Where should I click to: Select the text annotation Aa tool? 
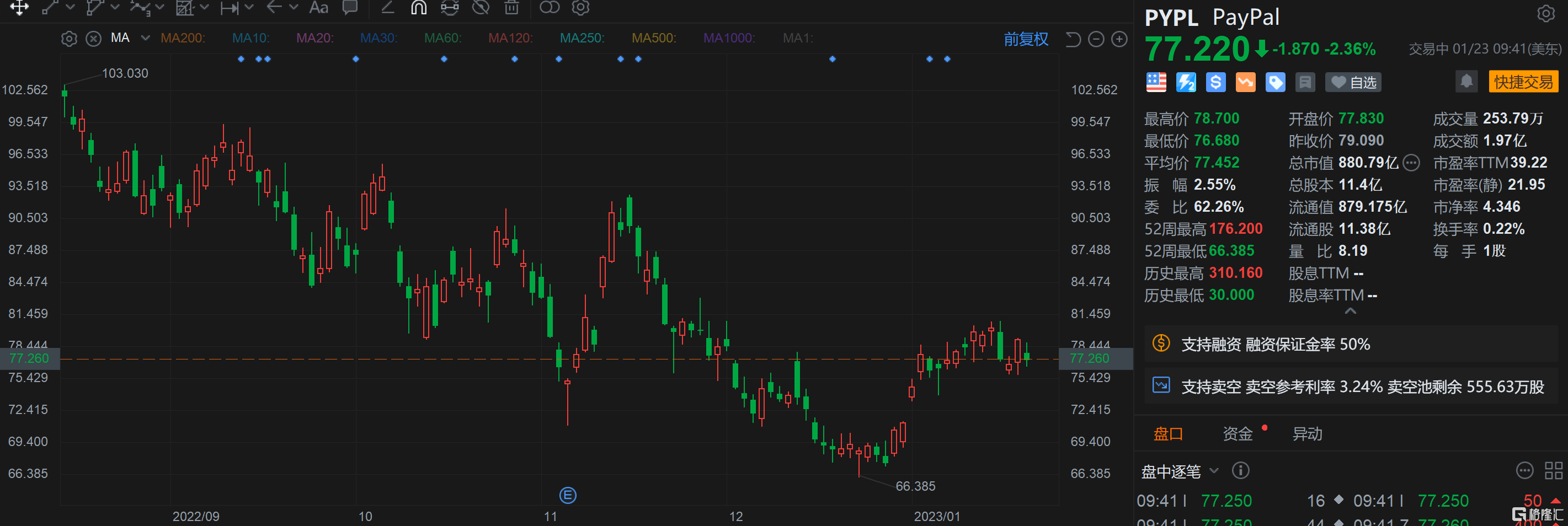pyautogui.click(x=318, y=8)
